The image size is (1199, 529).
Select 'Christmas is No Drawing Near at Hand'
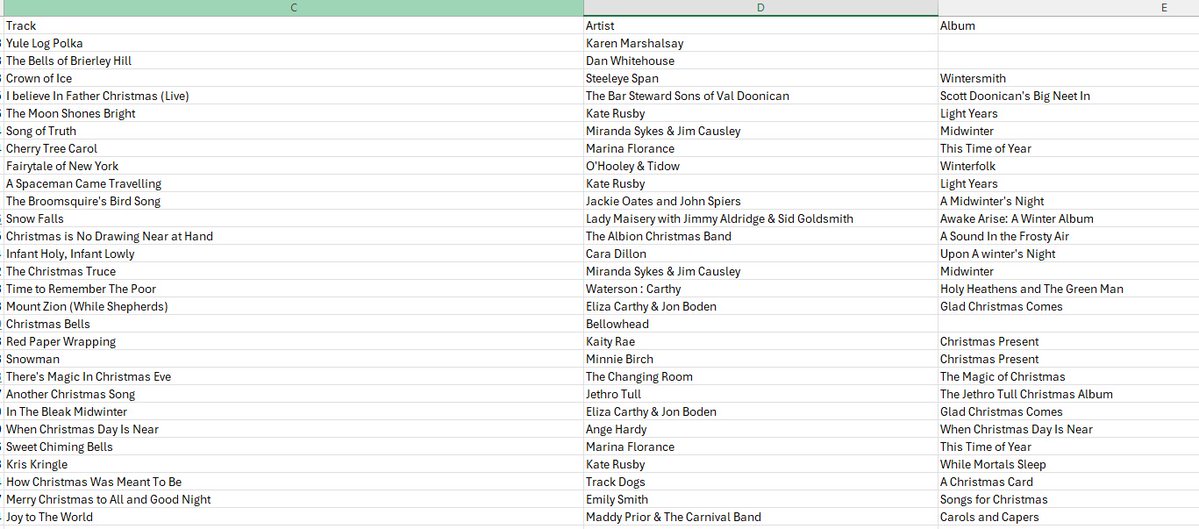[x=294, y=236]
